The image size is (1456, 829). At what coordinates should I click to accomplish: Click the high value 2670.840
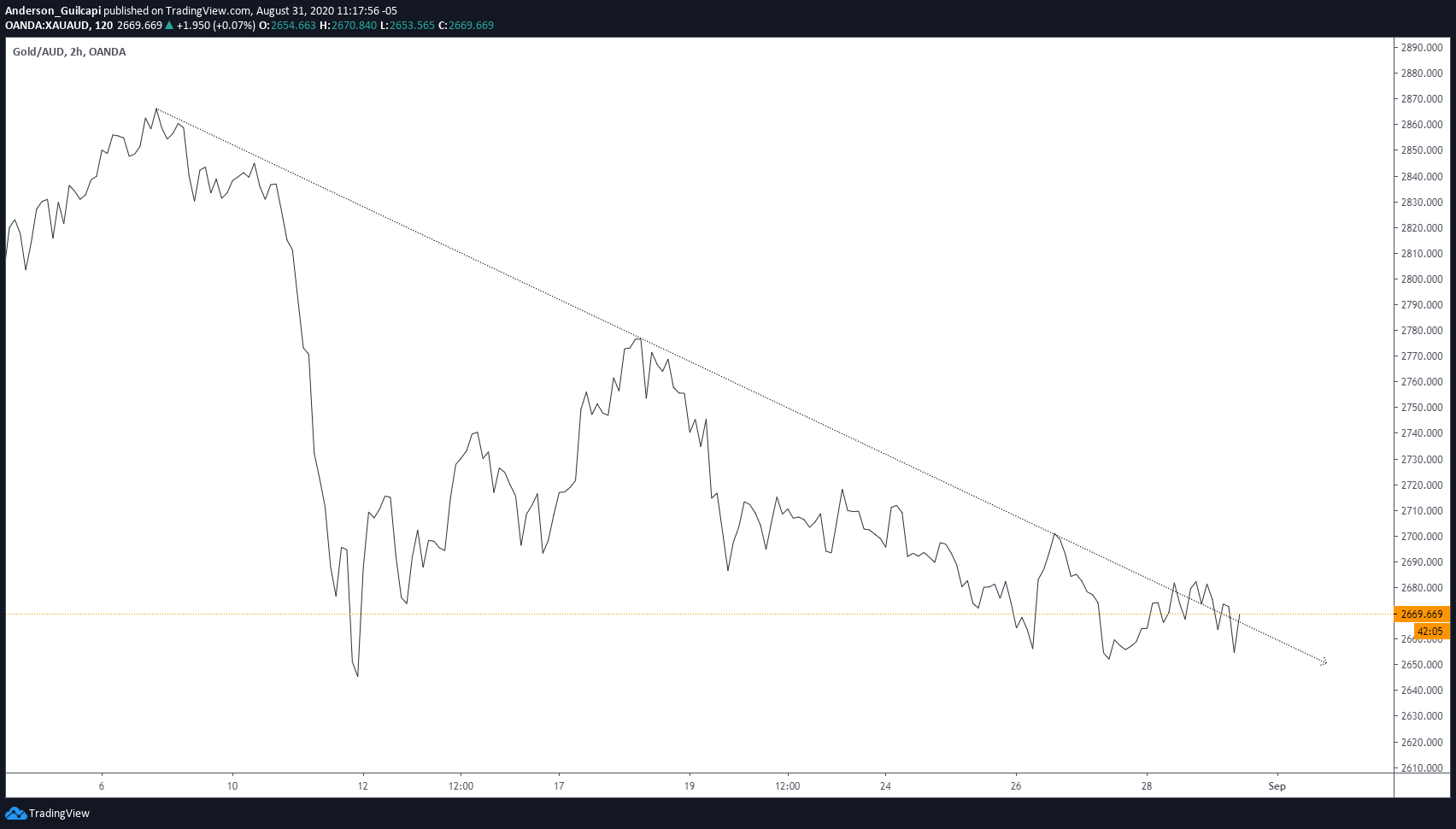(354, 25)
